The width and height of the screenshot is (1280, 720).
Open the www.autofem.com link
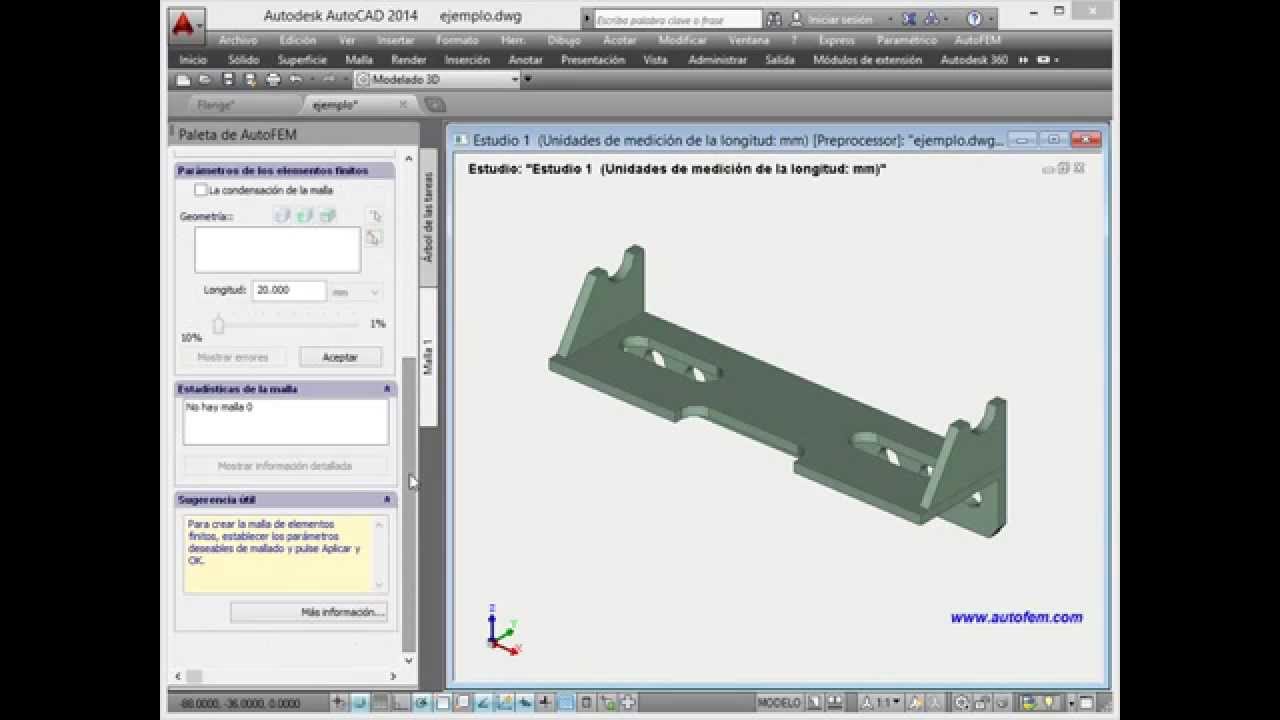(x=1016, y=618)
